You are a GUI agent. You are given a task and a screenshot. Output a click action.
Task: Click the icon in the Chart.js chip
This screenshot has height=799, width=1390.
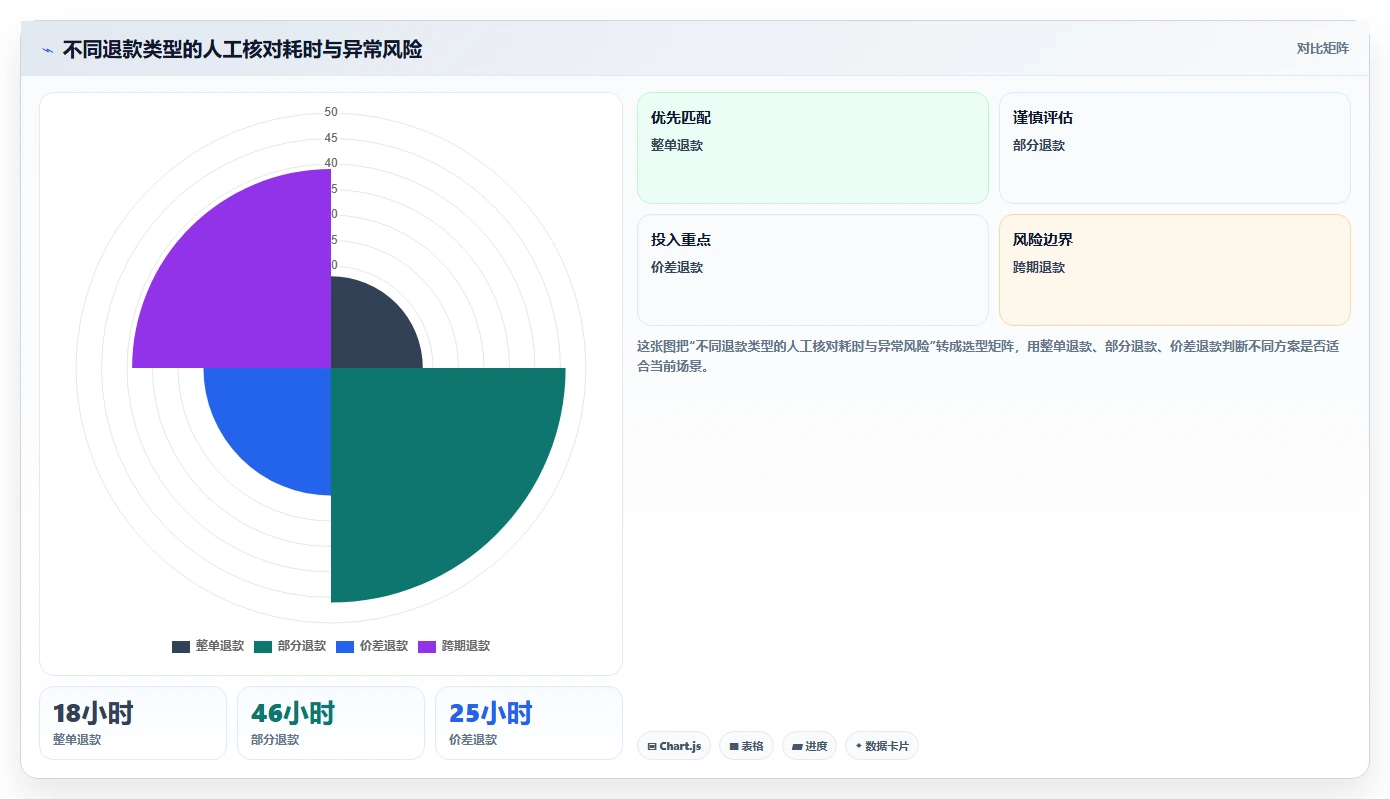click(x=652, y=747)
